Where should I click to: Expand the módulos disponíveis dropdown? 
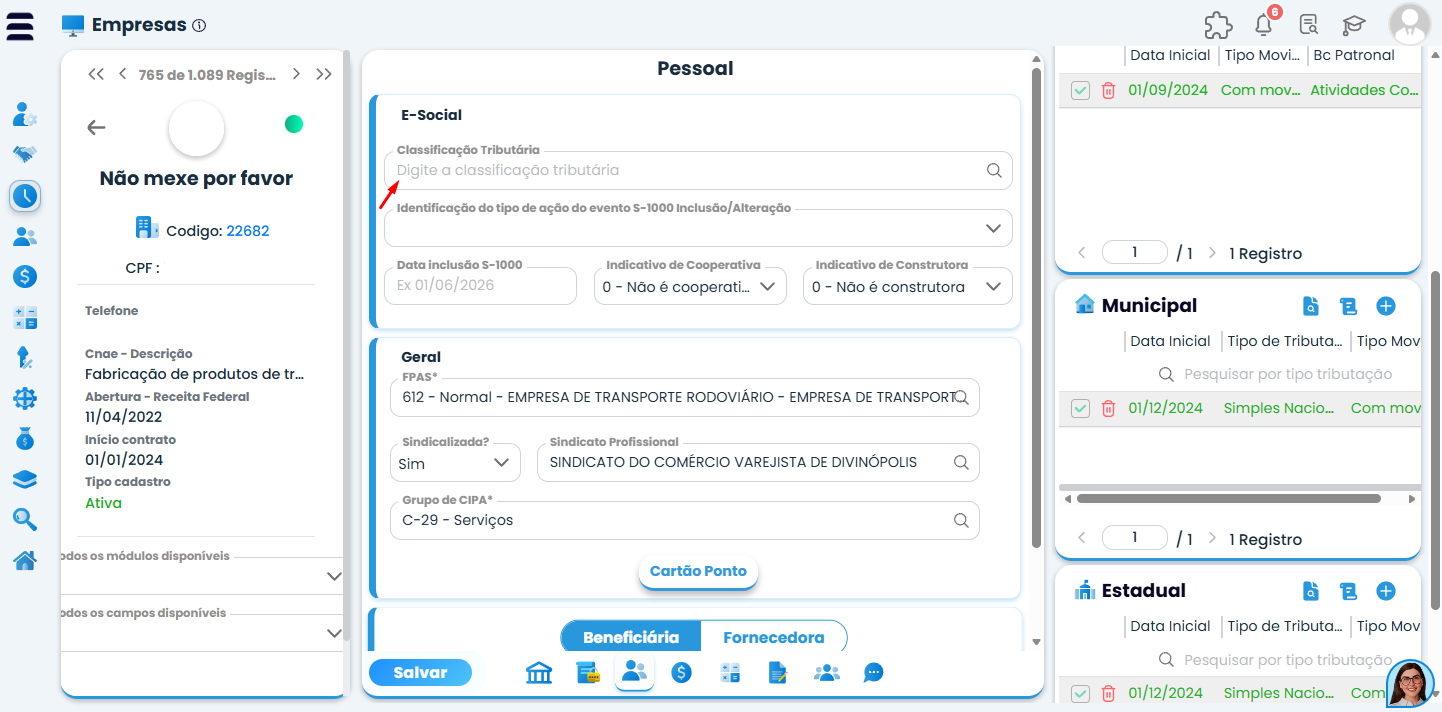pos(203,576)
